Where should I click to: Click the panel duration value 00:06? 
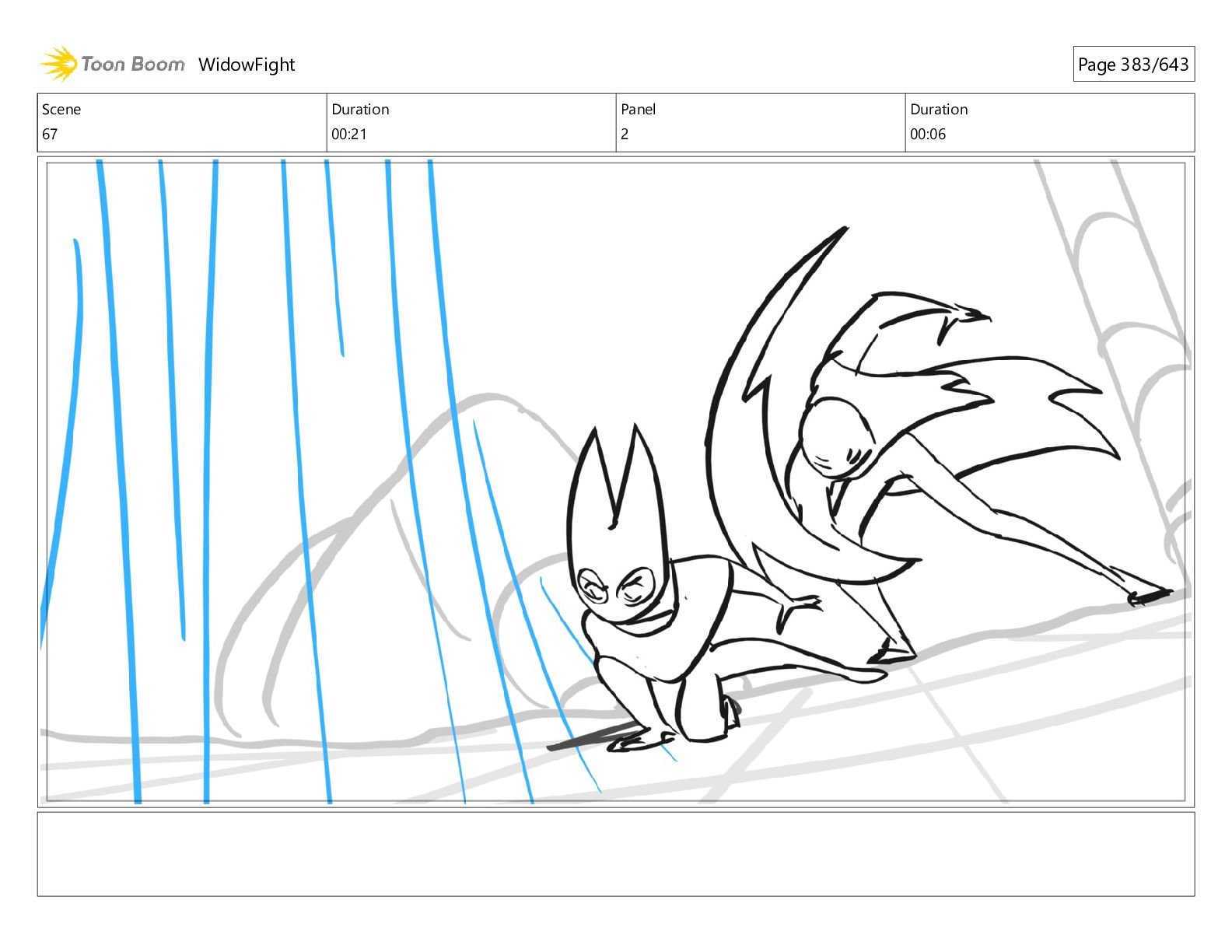click(927, 135)
